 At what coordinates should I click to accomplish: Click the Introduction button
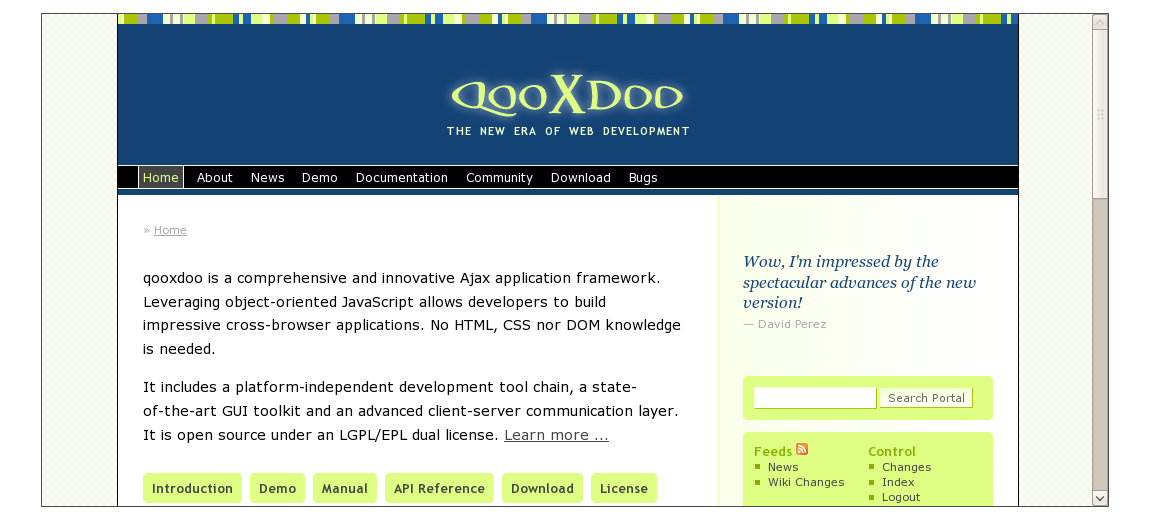point(192,488)
